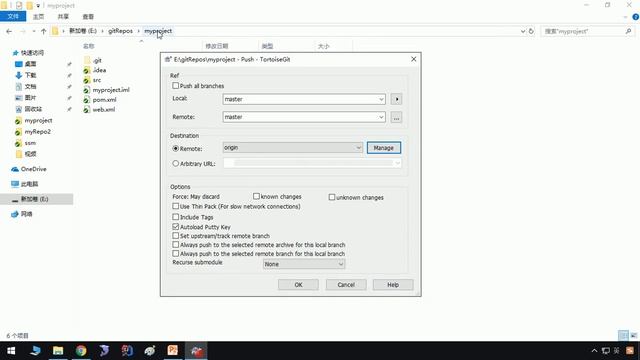
Task: Switch to large icons view
Action: tap(634, 336)
